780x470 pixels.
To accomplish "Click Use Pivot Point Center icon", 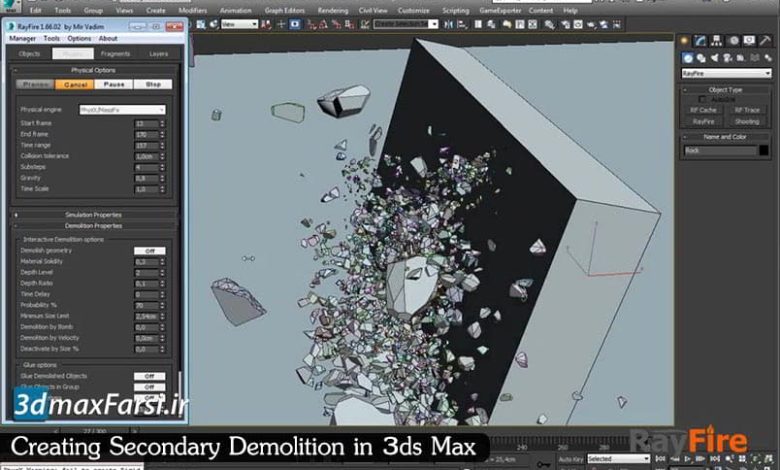I will coord(267,24).
